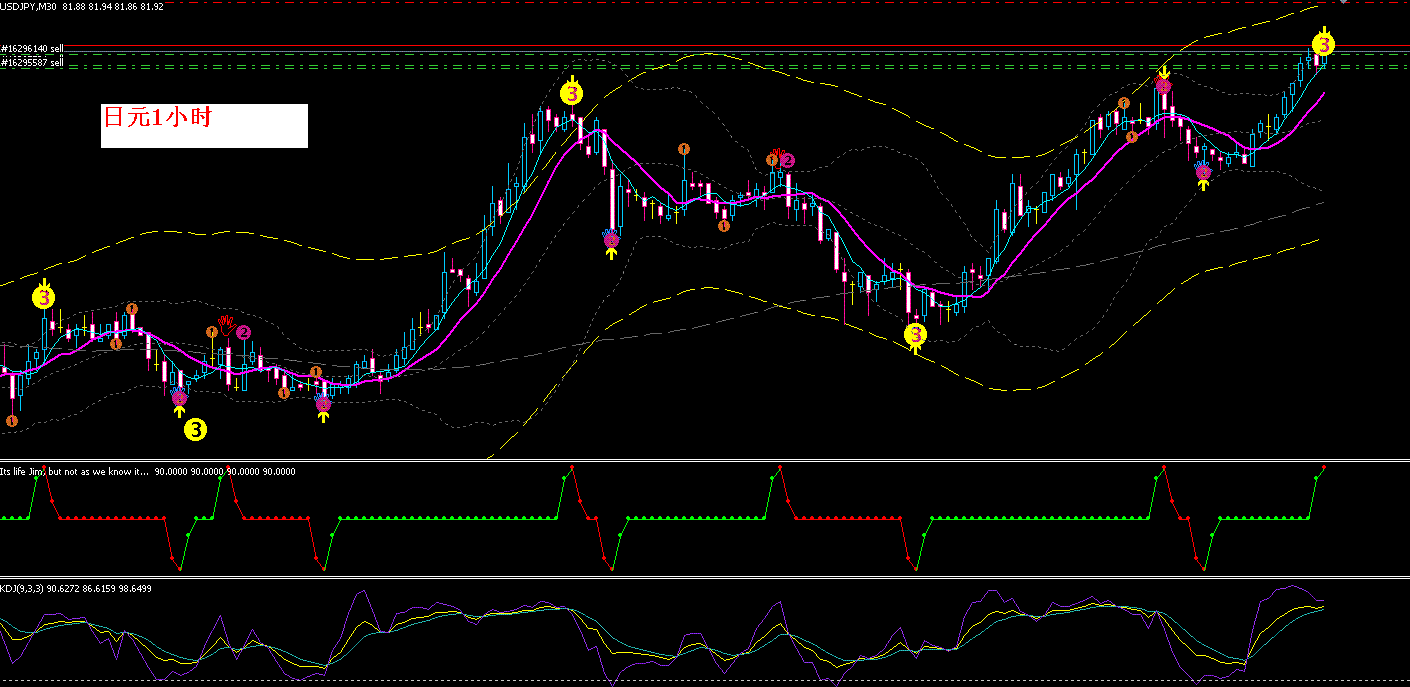Click the 日元1小时 text label box
Viewport: 1410px width, 687px height.
(x=204, y=126)
